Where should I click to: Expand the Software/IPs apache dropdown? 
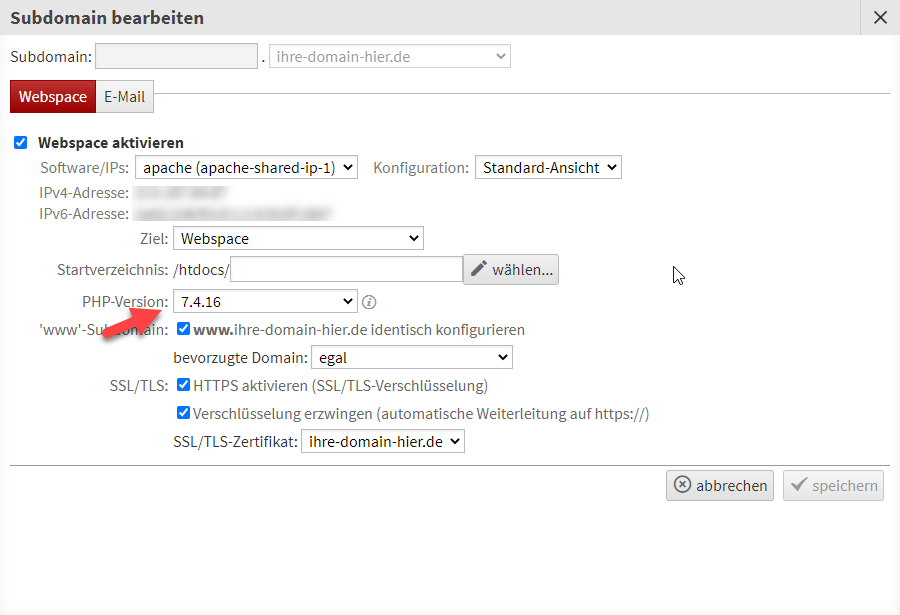[246, 168]
